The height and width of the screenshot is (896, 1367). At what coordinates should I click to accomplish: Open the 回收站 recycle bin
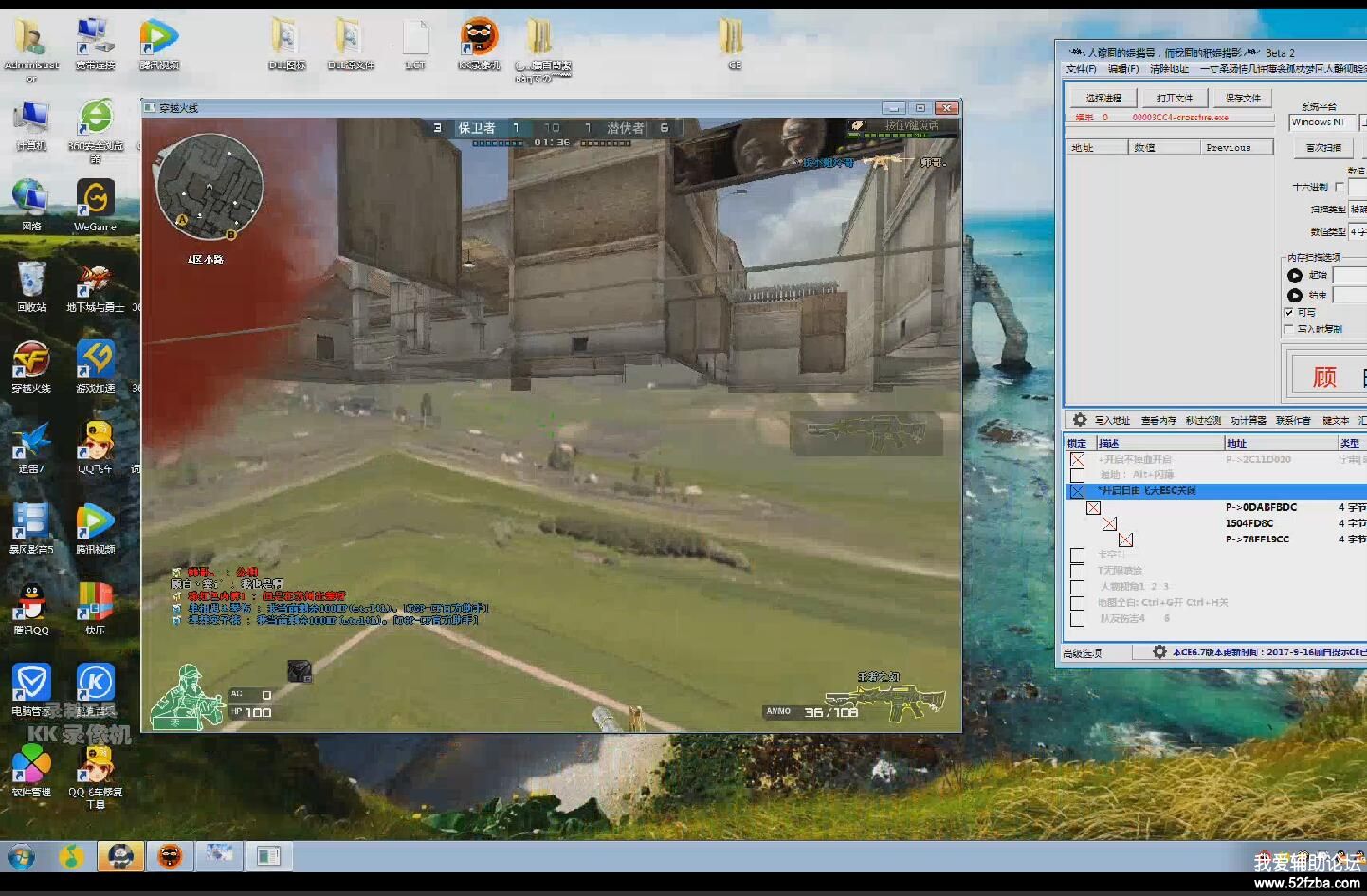pos(31,284)
